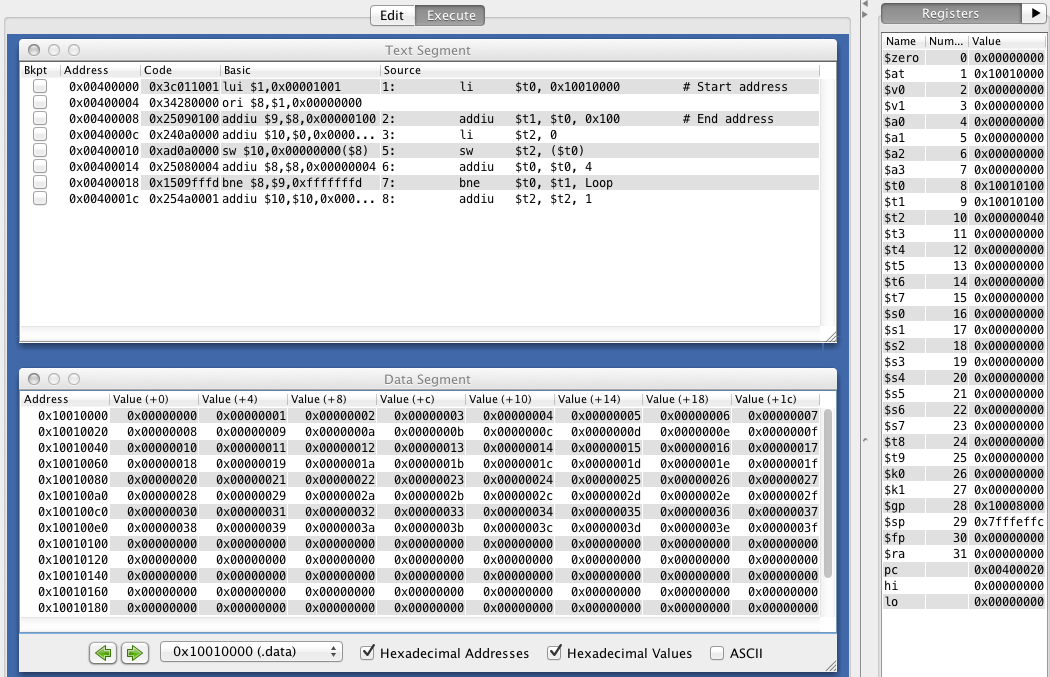
Task: Select the pc register value 0x00400020
Action: pos(1008,570)
